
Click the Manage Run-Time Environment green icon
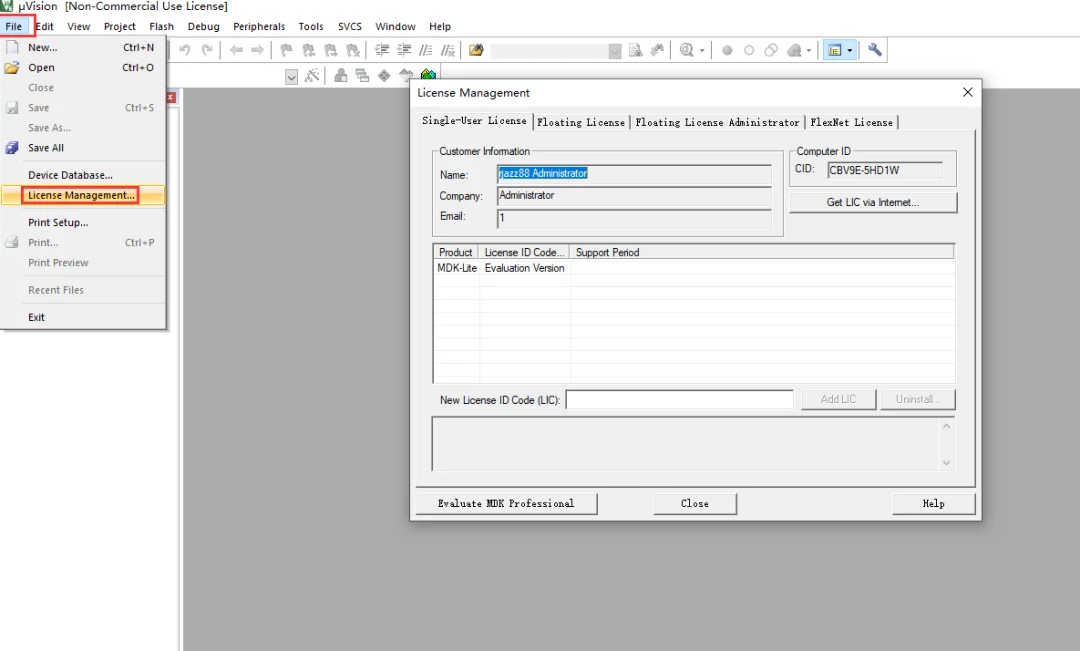pyautogui.click(x=428, y=74)
